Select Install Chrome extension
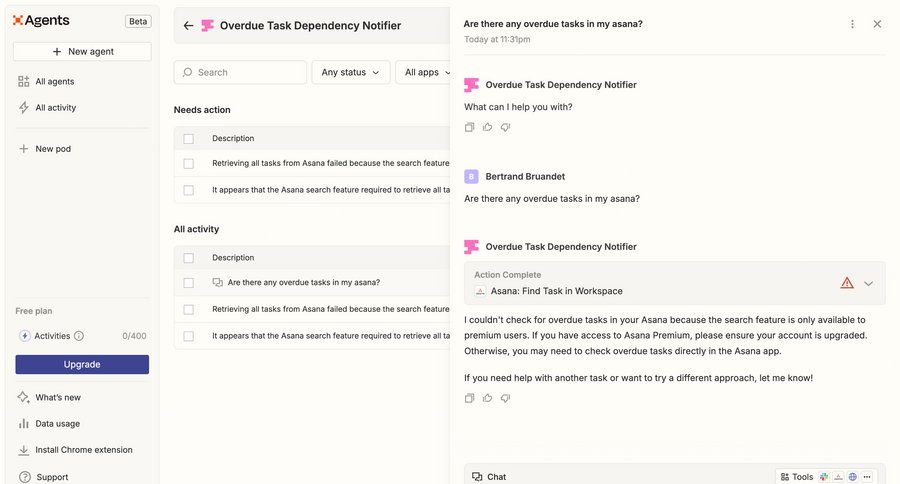 point(82,450)
